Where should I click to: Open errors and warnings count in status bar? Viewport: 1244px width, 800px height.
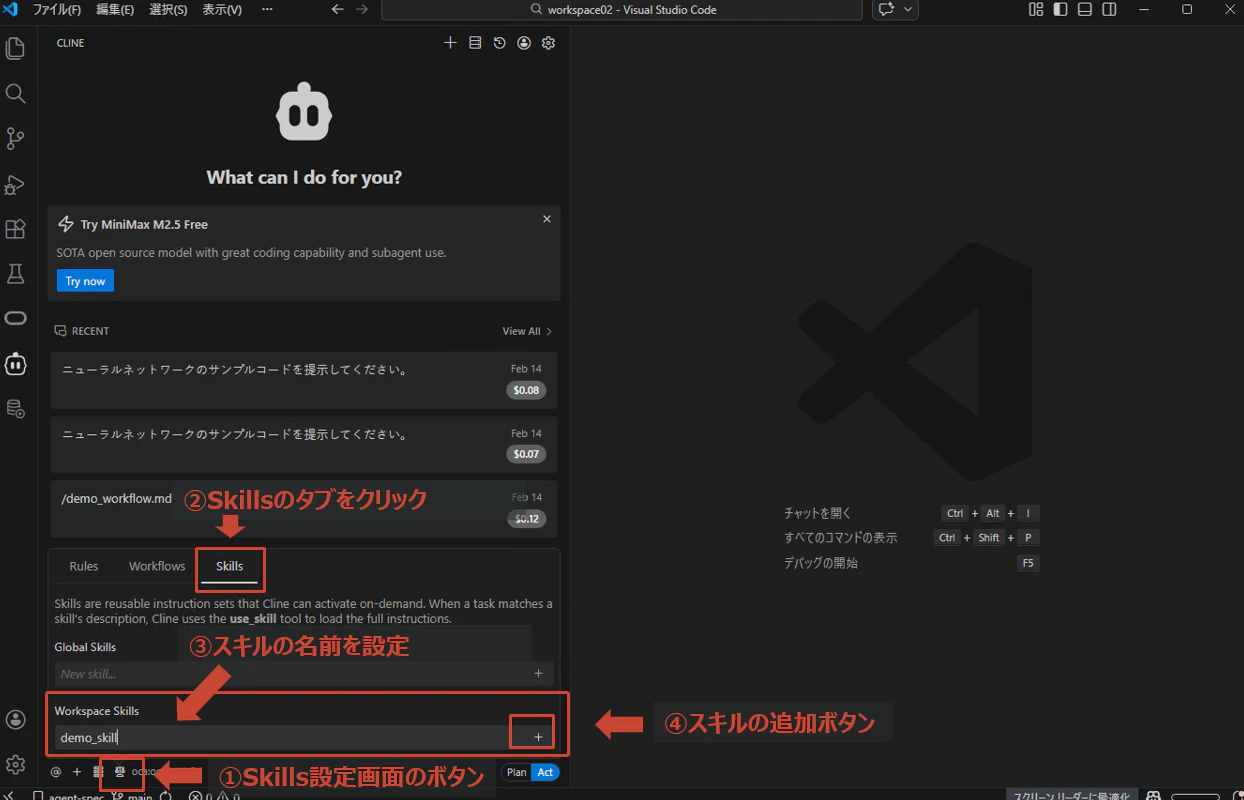point(215,796)
